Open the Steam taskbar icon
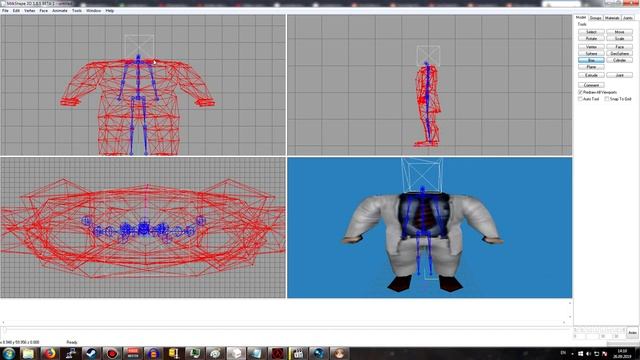This screenshot has width=640, height=360. click(91, 353)
